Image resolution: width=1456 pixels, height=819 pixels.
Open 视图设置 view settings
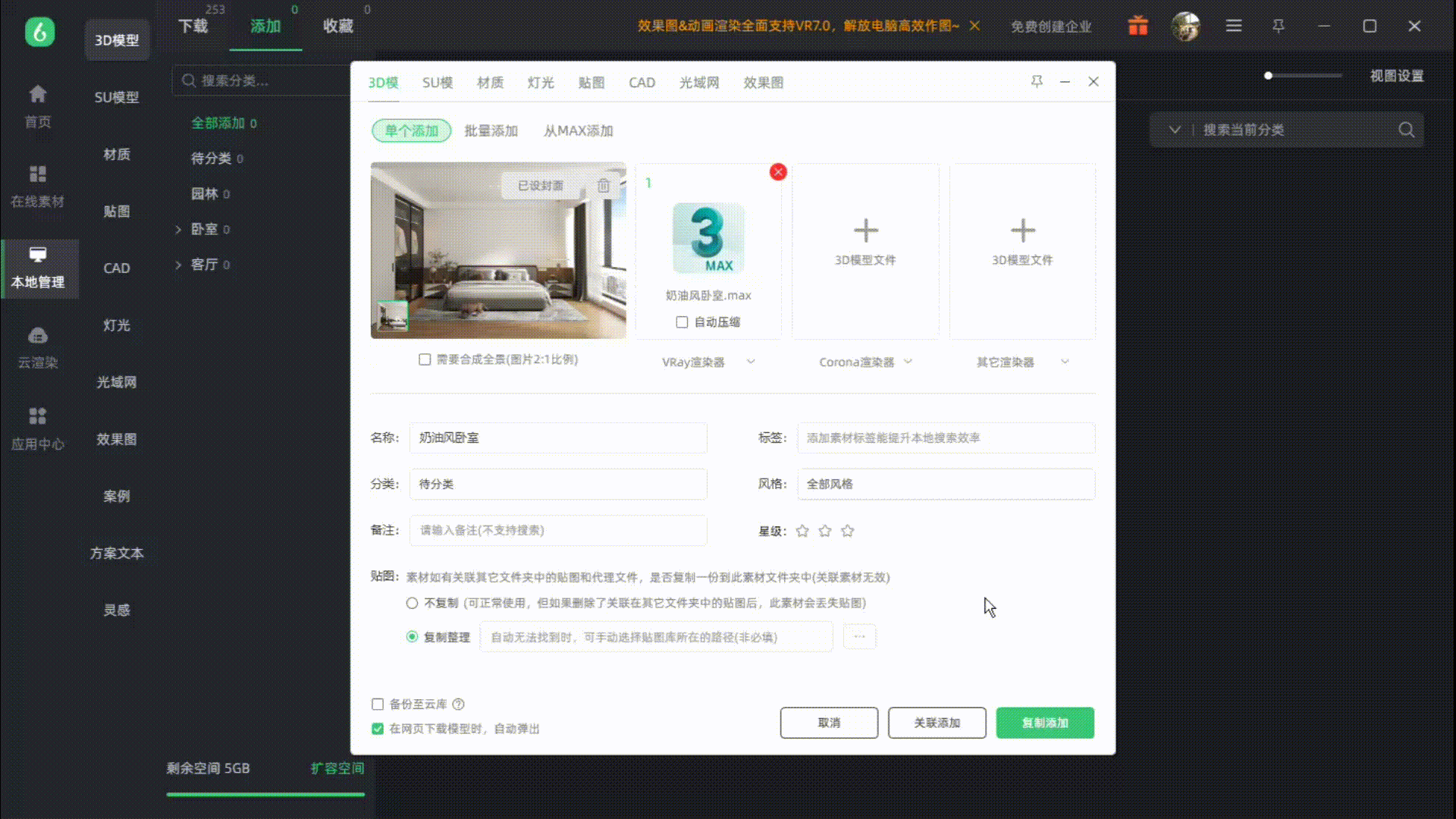click(1396, 76)
